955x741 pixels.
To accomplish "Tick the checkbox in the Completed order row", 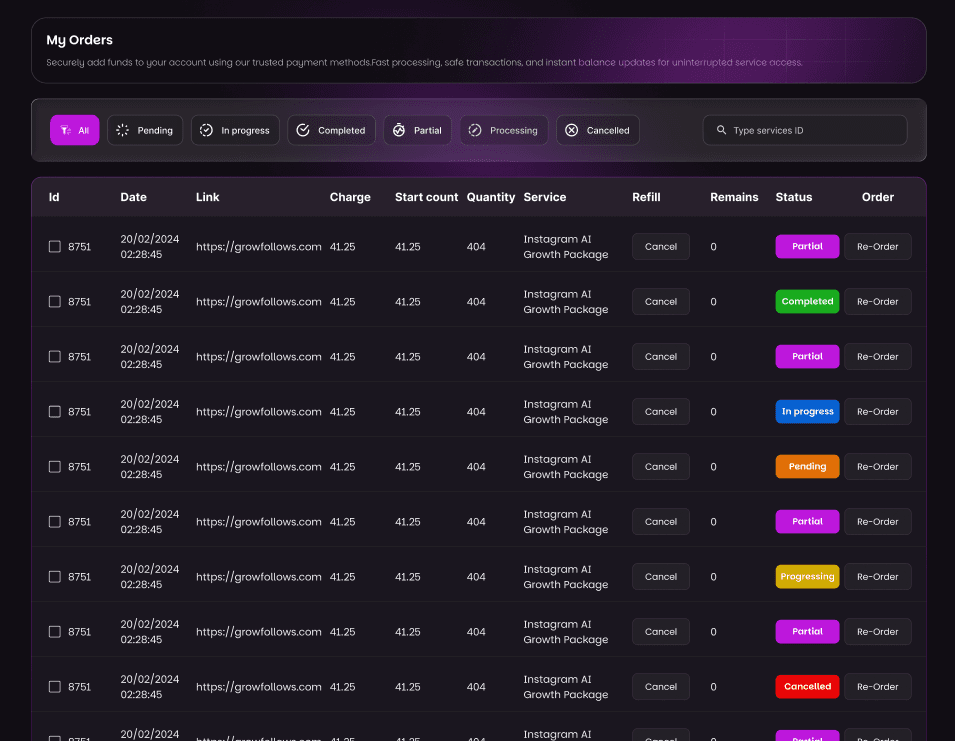I will click(55, 301).
